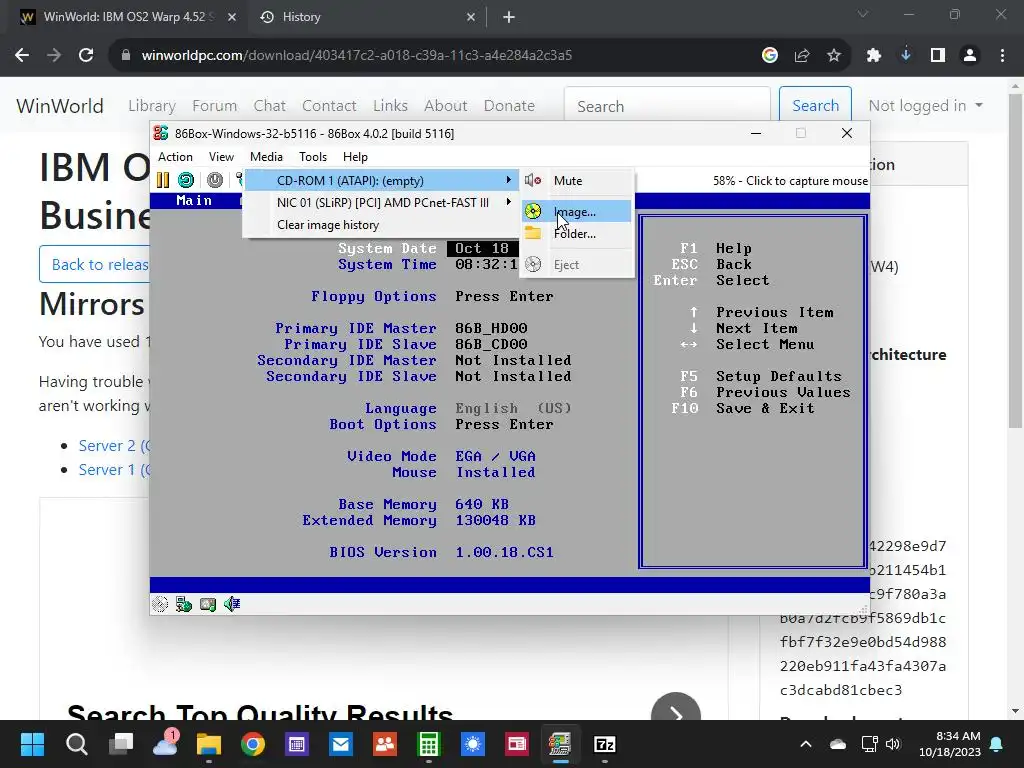Screen dimensions: 1024x768
Task: Open Chrome three-dot menu
Action: pyautogui.click(x=1002, y=55)
